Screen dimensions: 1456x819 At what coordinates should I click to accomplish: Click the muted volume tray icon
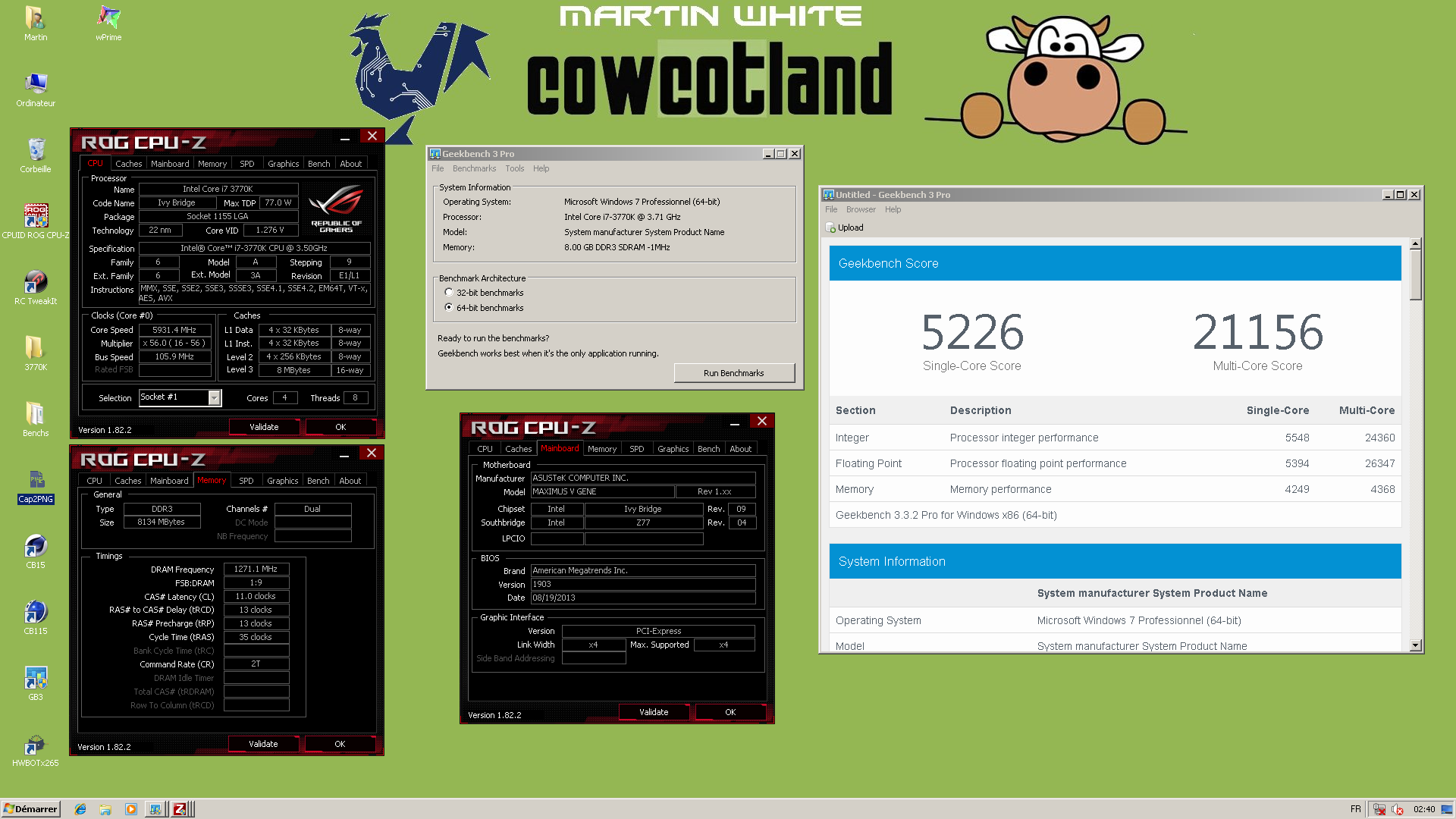1397,809
